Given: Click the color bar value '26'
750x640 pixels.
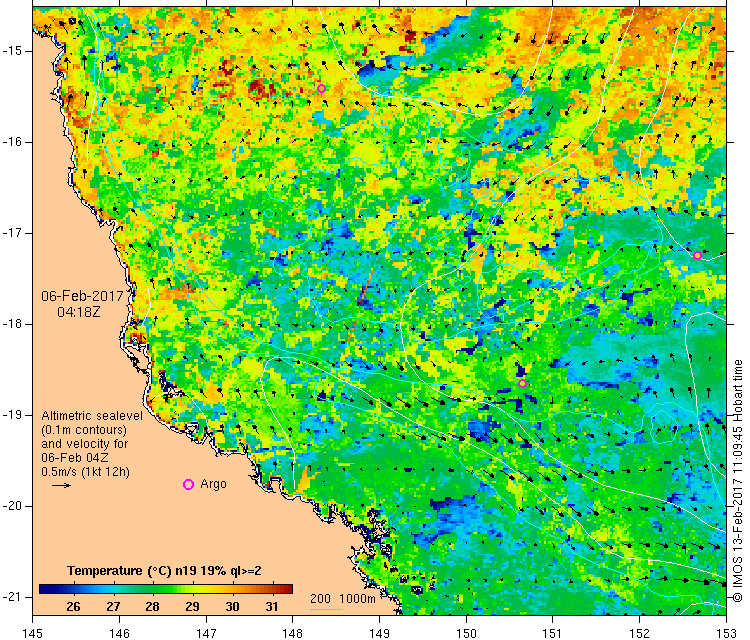Looking at the screenshot, I should coord(73,607).
